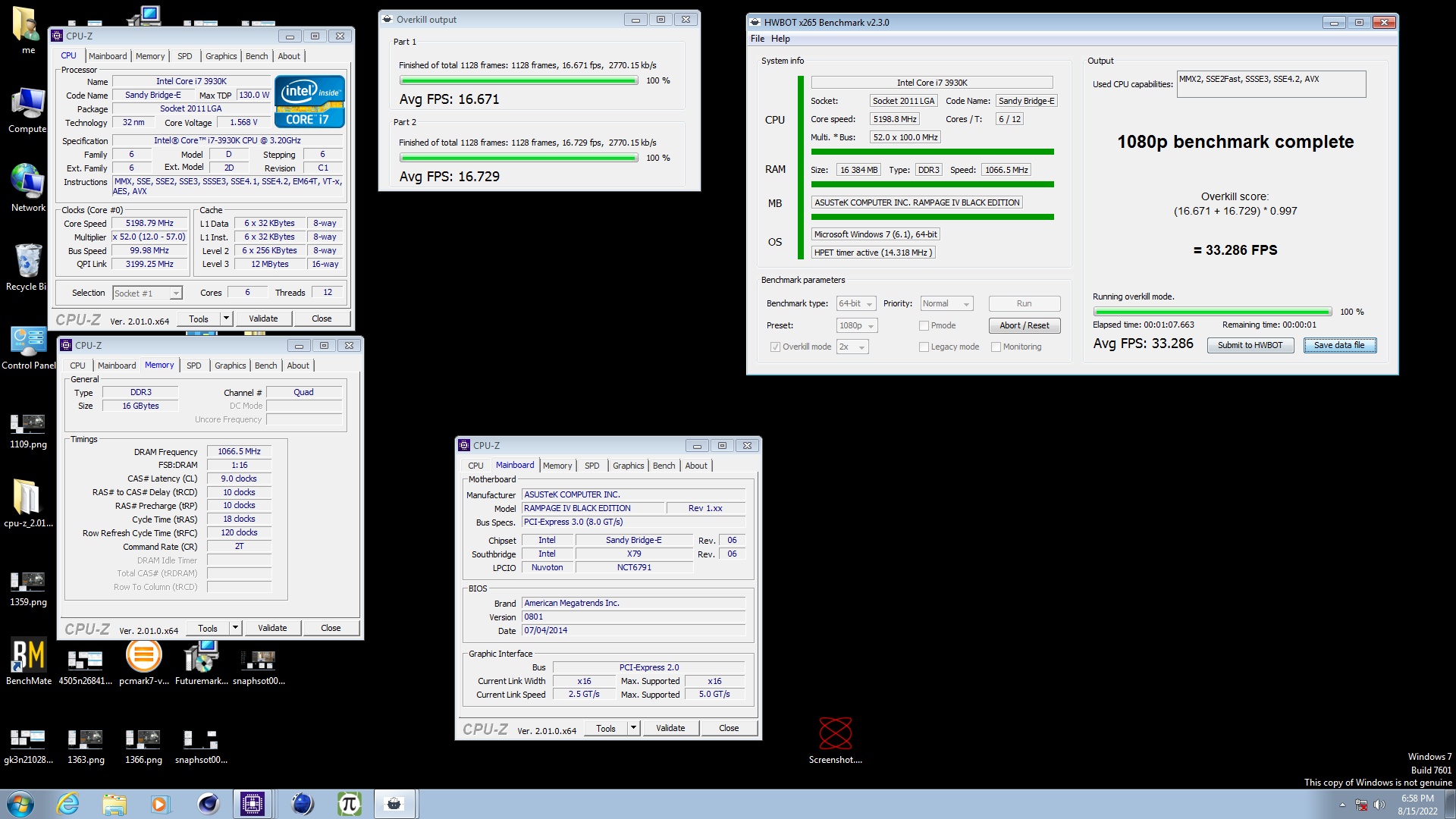
Task: Select the Computer desktop icon
Action: 28,110
